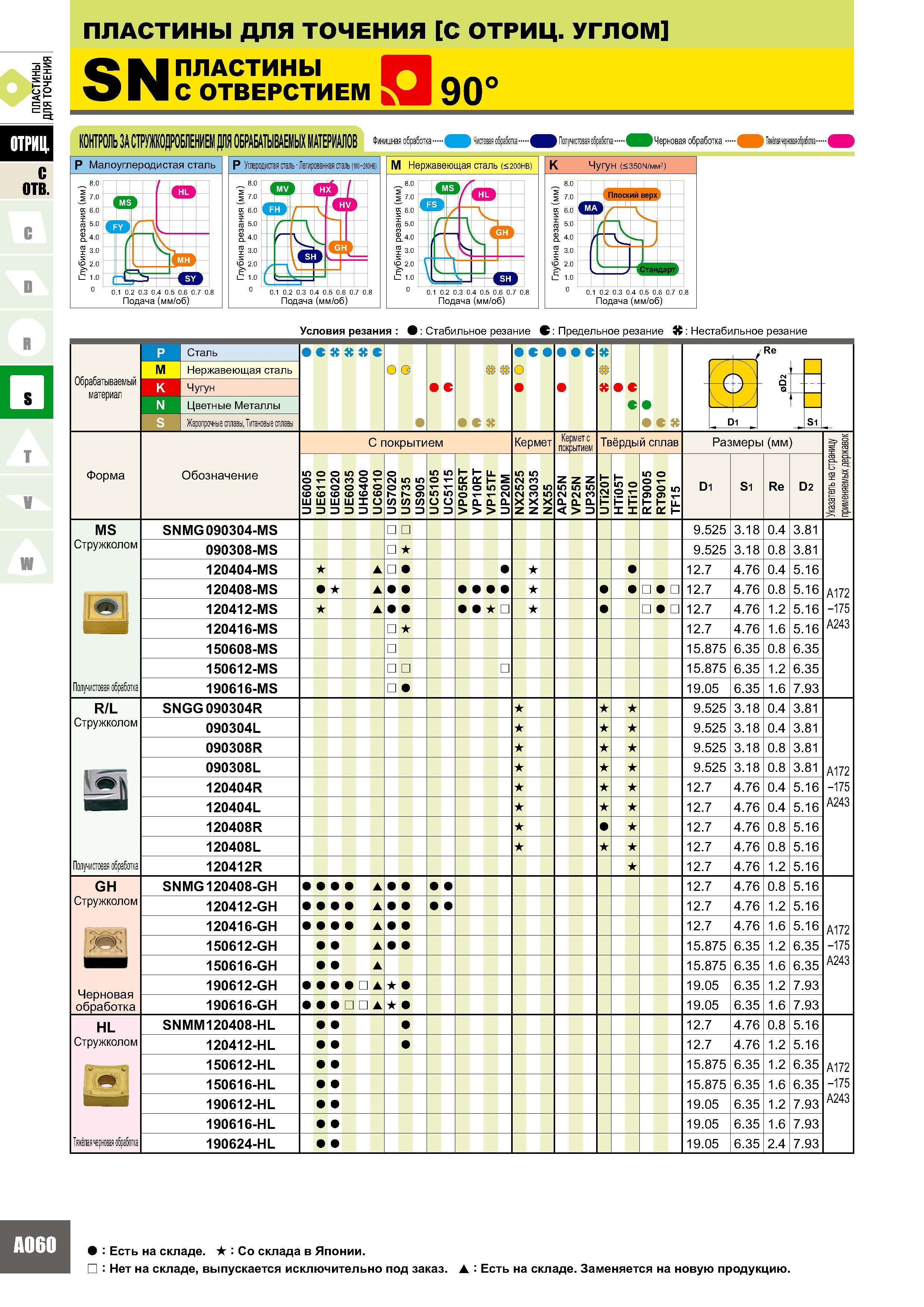Click the MA label in the 'Чугун' chart

[x=591, y=208]
